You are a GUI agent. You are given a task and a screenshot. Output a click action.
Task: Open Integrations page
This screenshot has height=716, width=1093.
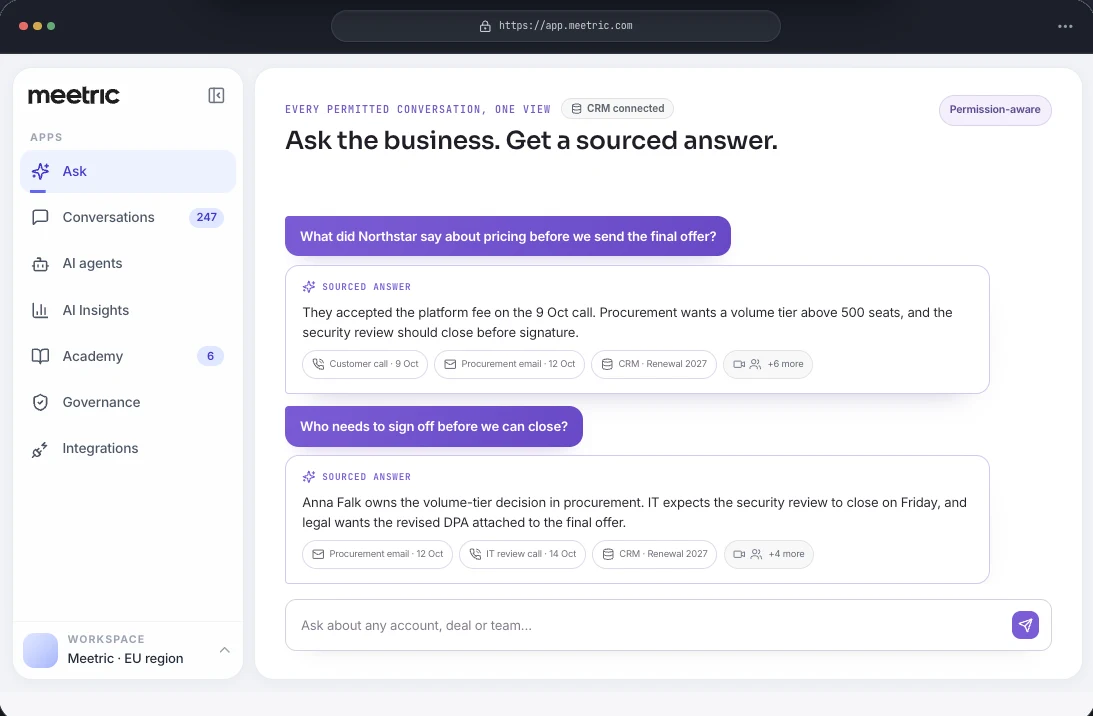tap(128, 448)
